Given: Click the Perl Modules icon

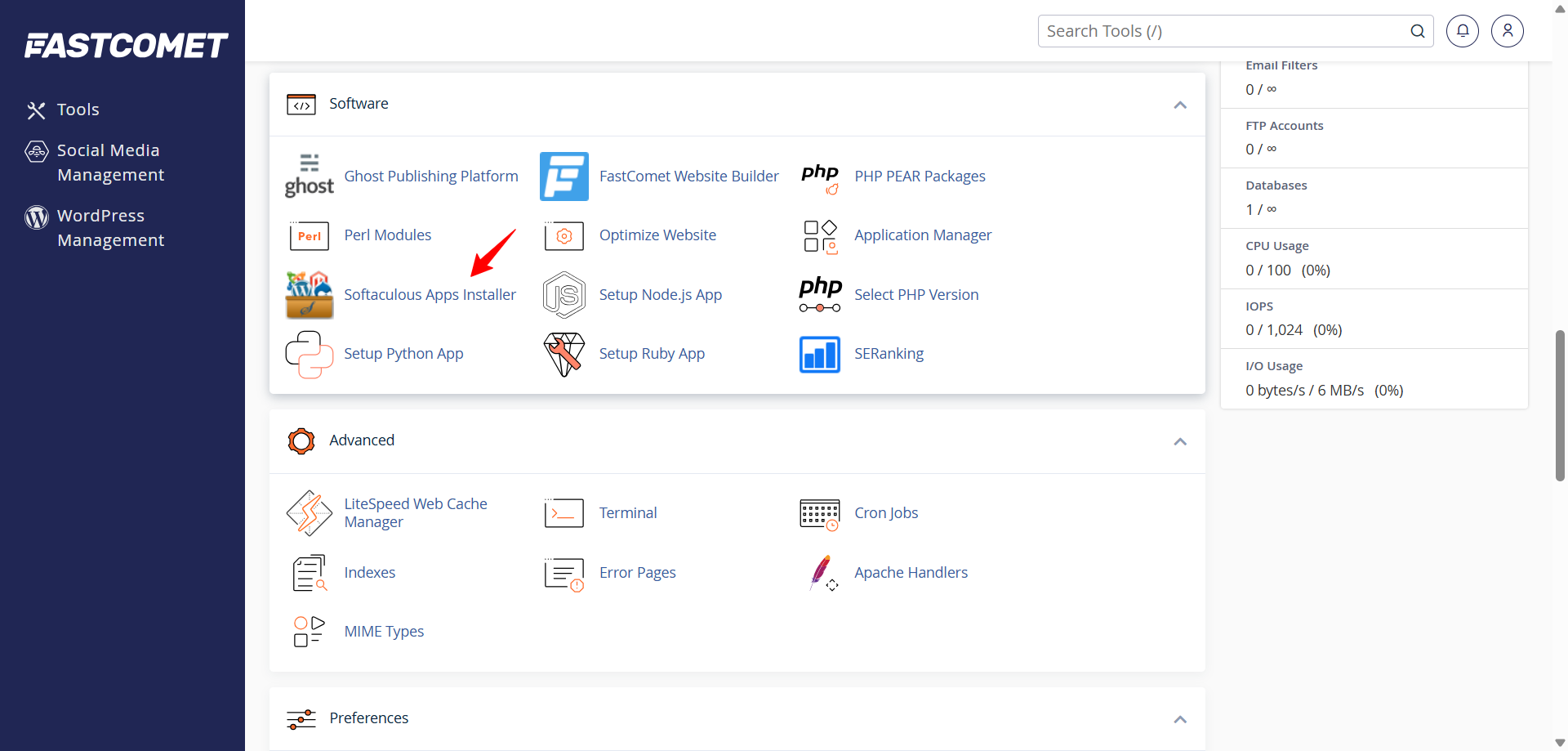Looking at the screenshot, I should [x=310, y=235].
